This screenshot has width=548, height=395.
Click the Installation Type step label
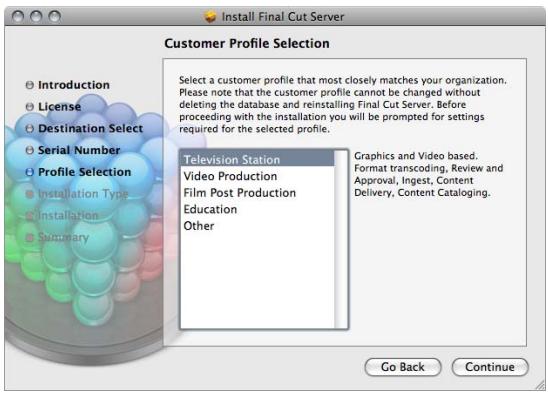click(x=83, y=194)
